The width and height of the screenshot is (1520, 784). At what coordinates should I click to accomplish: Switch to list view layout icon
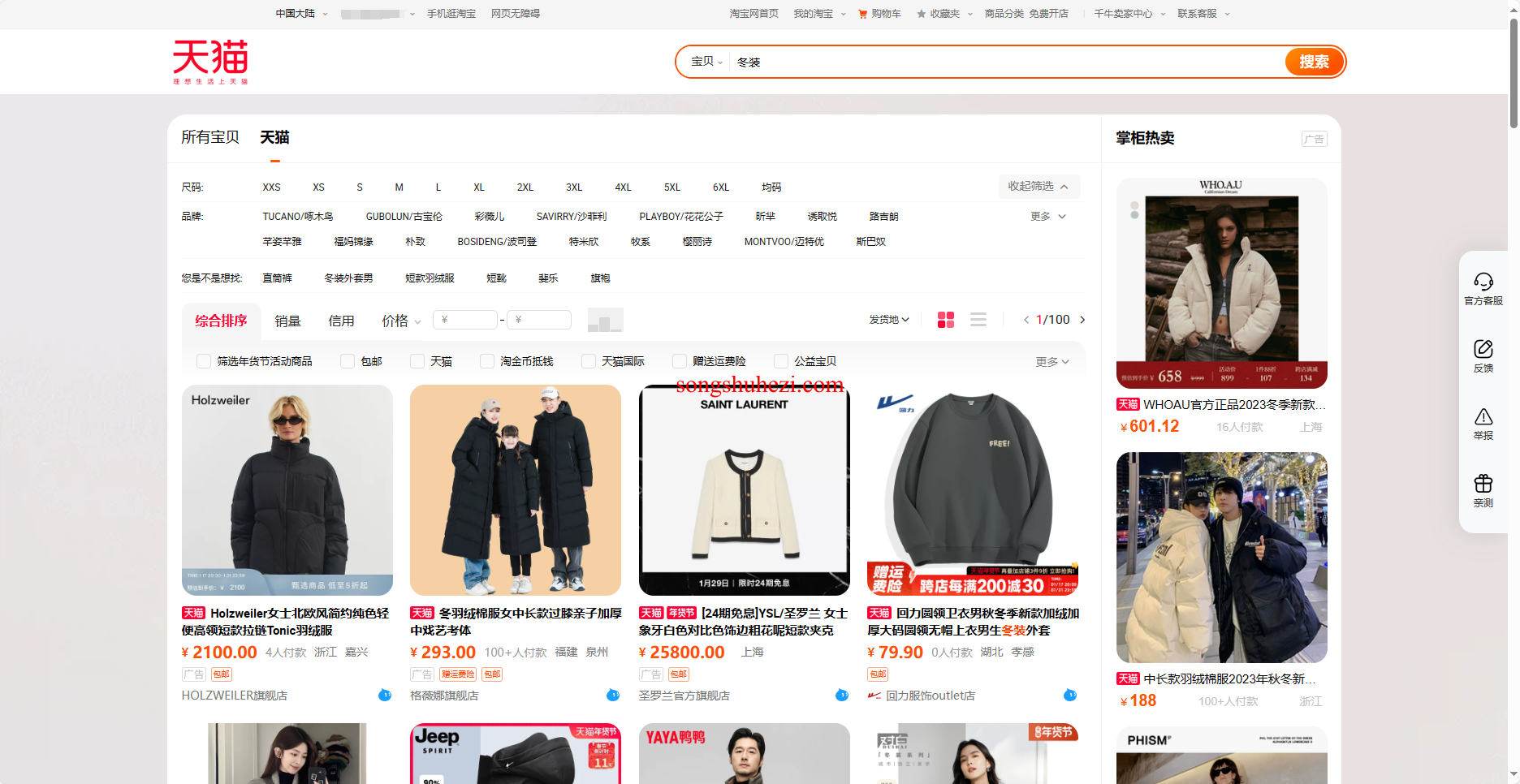[978, 320]
